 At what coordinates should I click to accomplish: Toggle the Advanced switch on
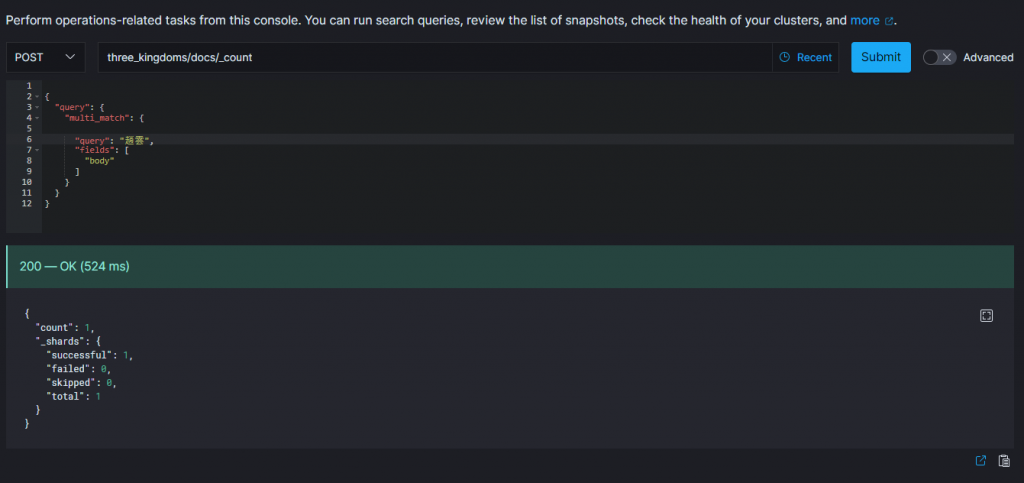coord(939,57)
